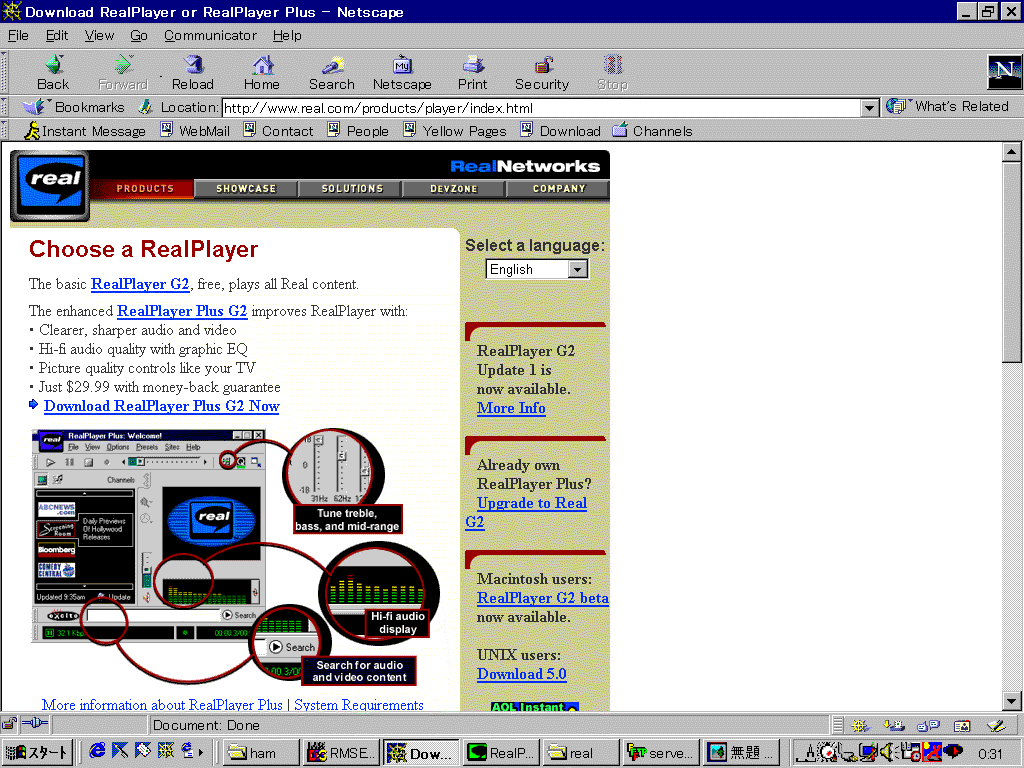Click Download RealPlayer Plus G2 Now
The width and height of the screenshot is (1024, 768).
[x=161, y=406]
